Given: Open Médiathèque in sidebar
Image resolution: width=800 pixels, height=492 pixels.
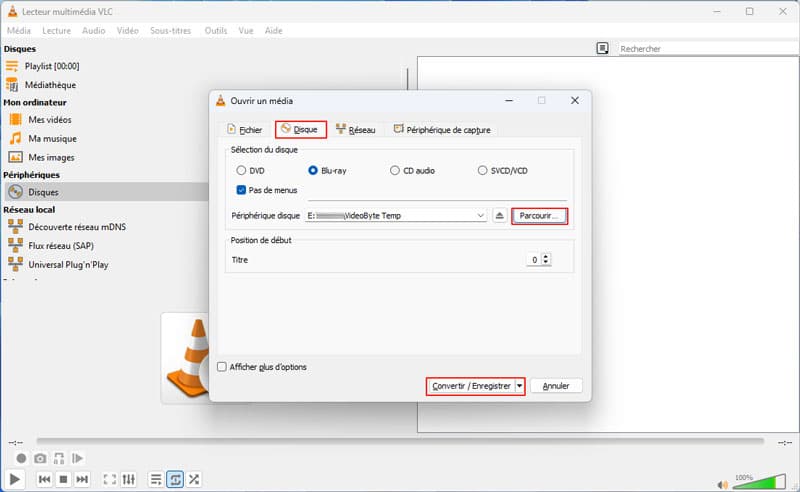Looking at the screenshot, I should point(51,85).
